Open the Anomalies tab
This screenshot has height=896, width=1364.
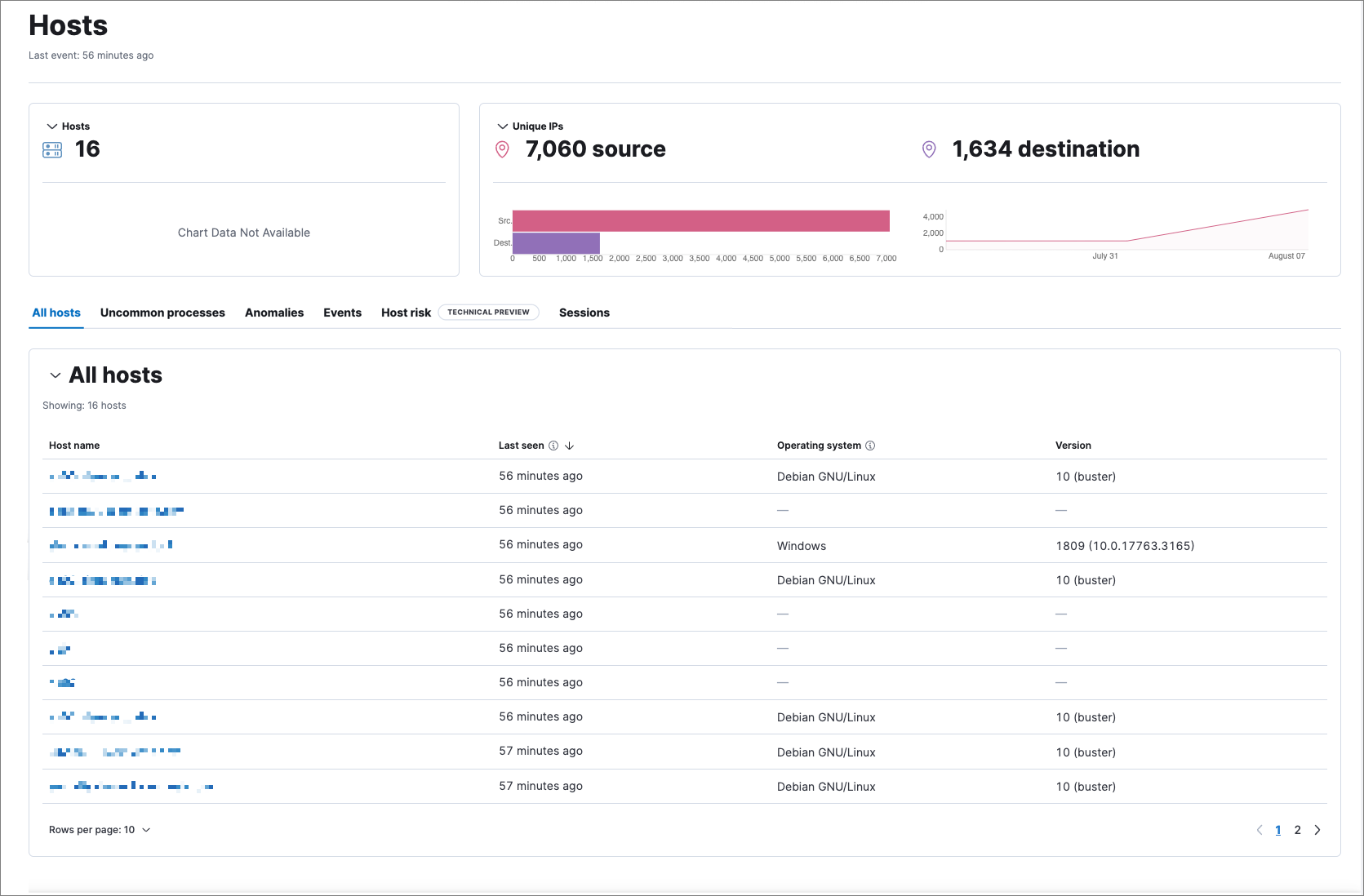(x=274, y=313)
